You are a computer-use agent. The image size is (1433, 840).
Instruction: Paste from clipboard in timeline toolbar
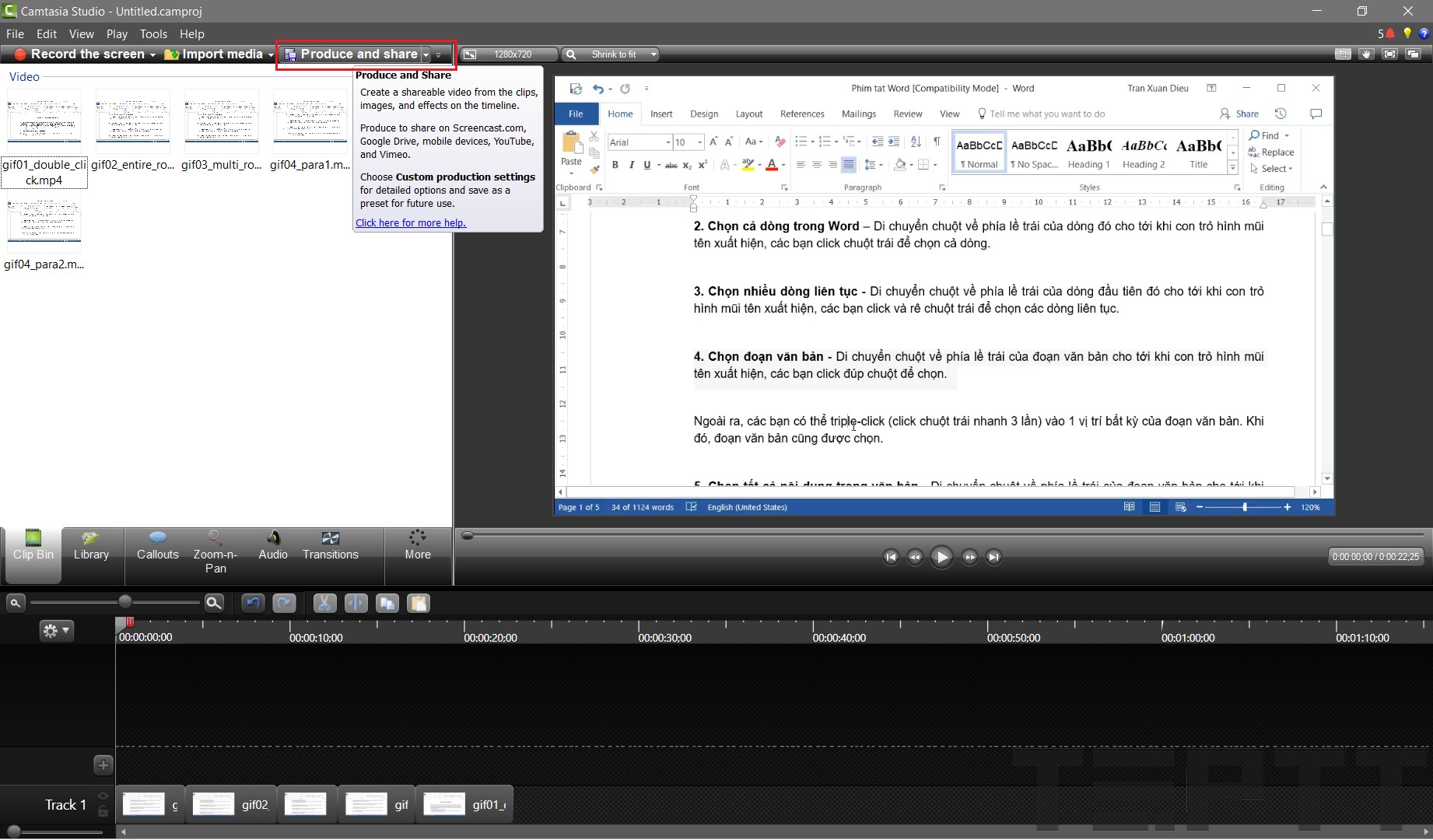418,603
